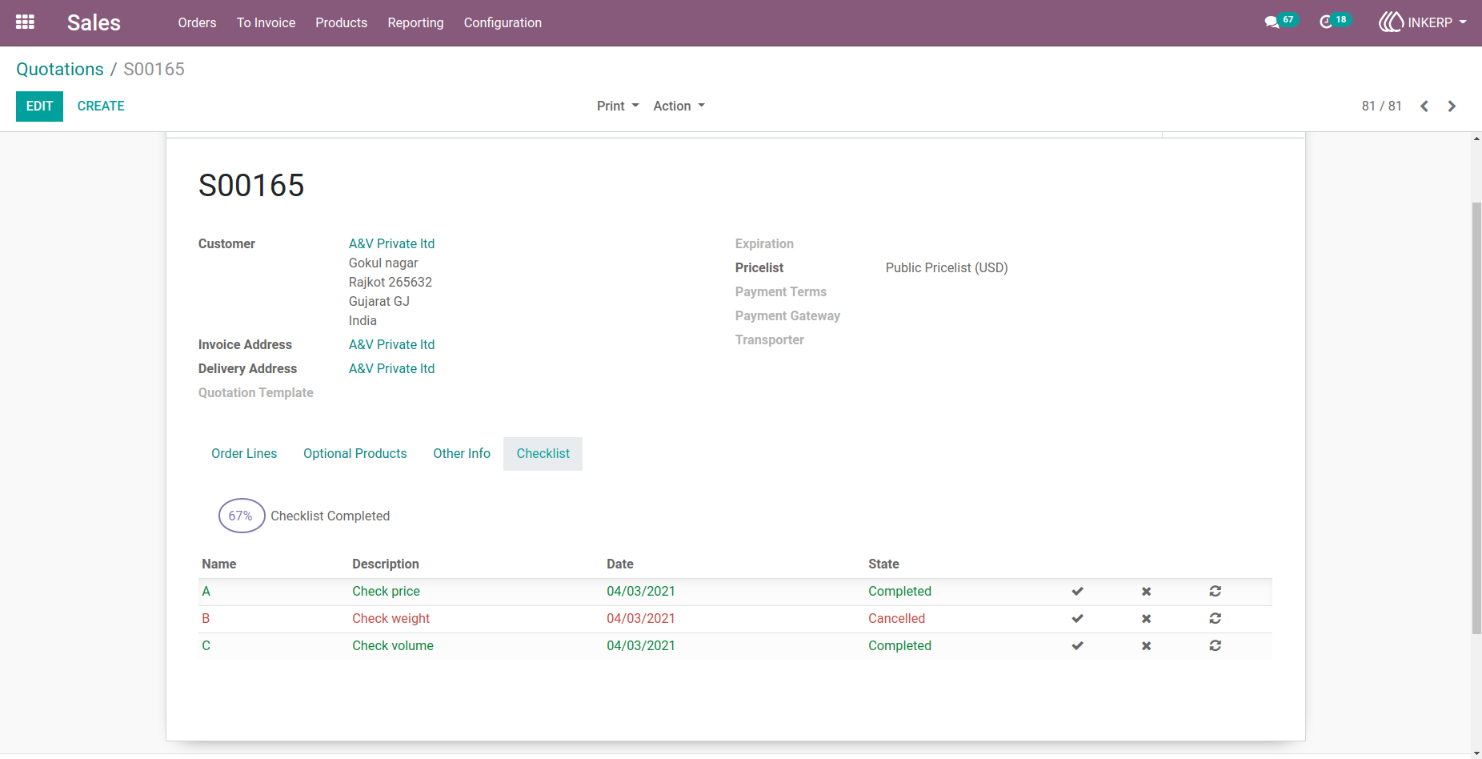
Task: Open the Products menu
Action: click(x=341, y=22)
